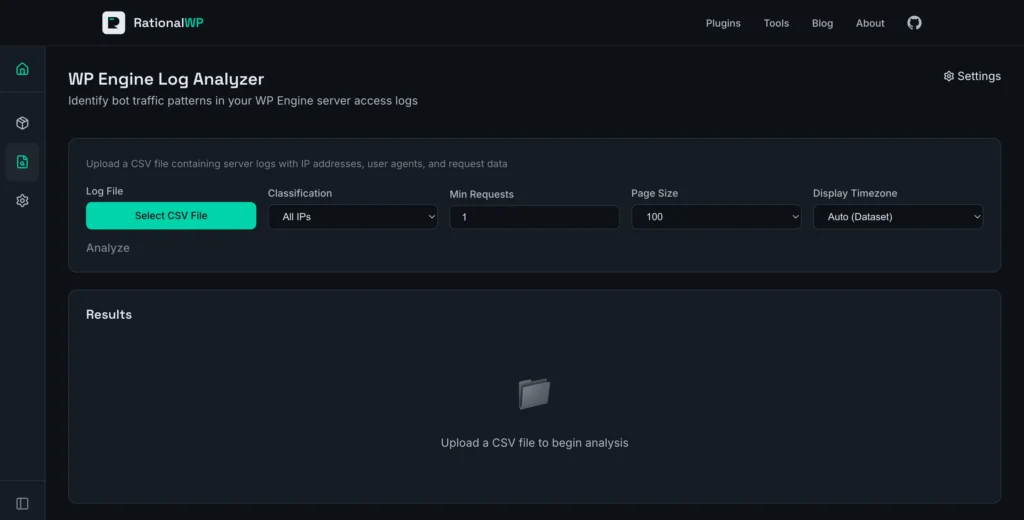Open the gear icon in sidebar

tap(22, 201)
